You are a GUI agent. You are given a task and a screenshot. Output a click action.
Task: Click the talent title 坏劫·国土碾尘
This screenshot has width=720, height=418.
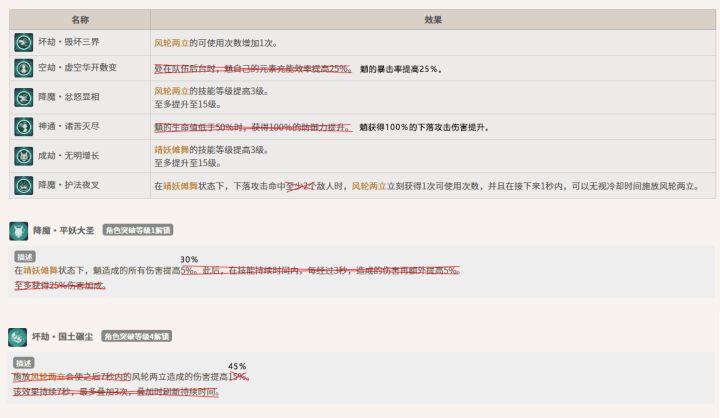pyautogui.click(x=62, y=337)
